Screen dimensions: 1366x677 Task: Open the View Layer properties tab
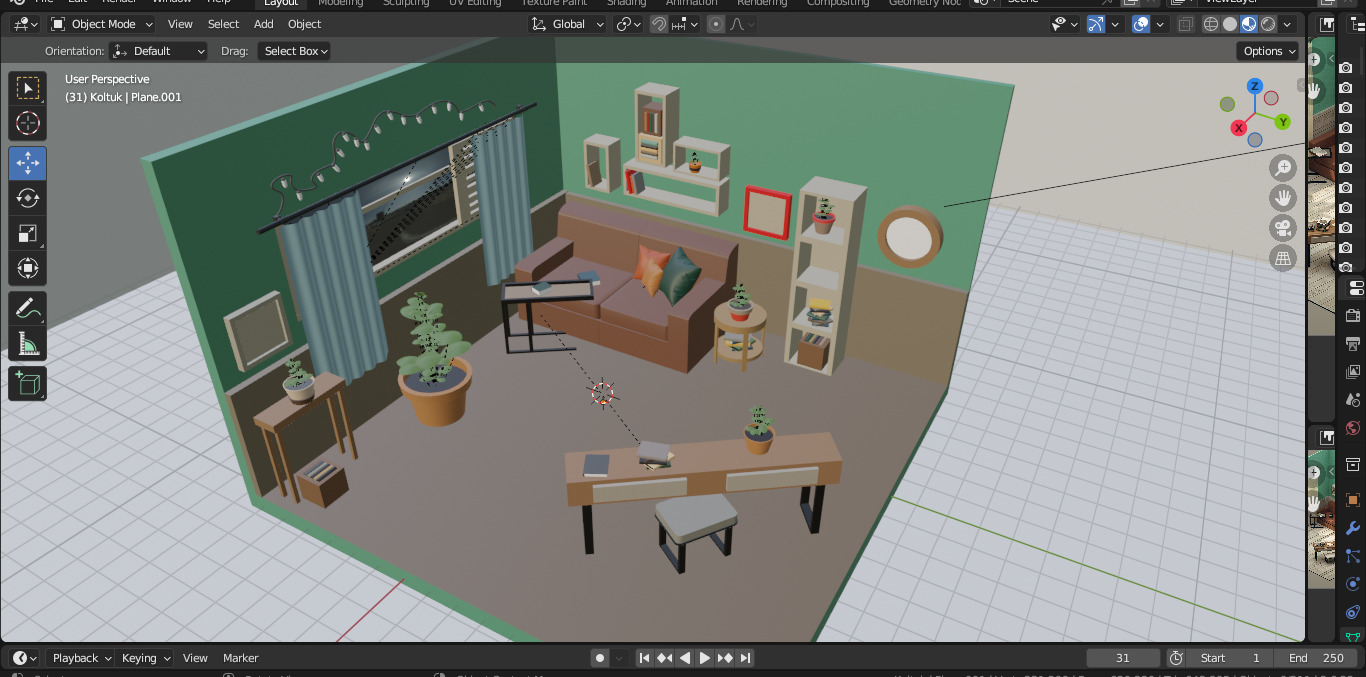[1354, 372]
